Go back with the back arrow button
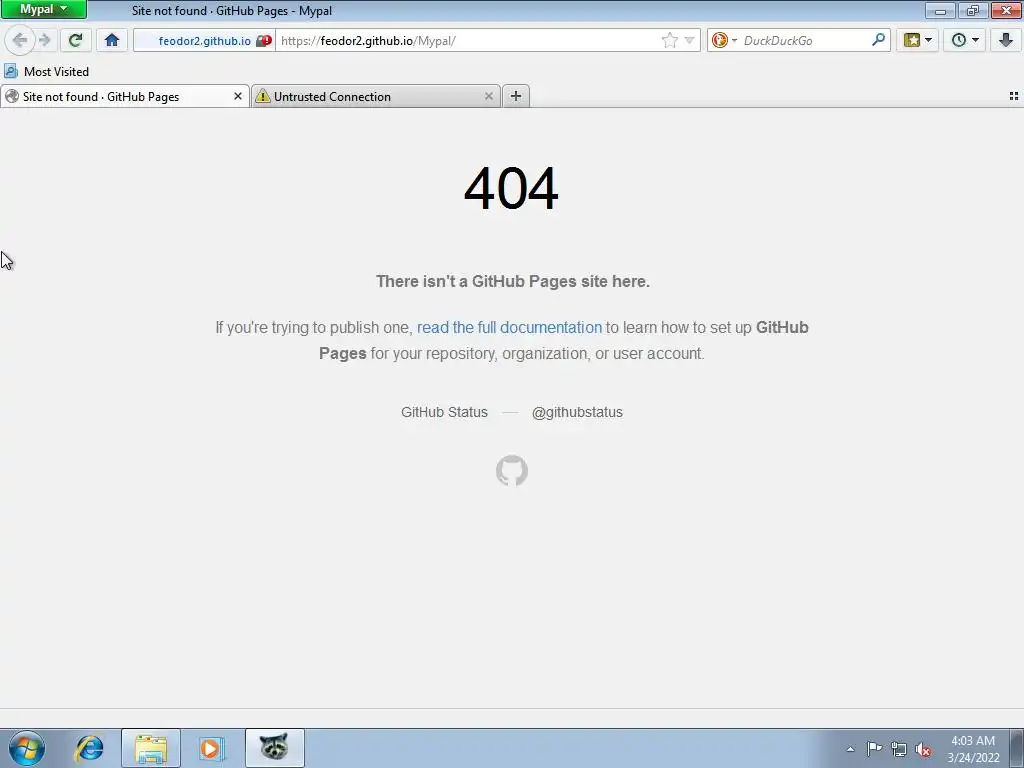Viewport: 1024px width, 768px height. 20,40
